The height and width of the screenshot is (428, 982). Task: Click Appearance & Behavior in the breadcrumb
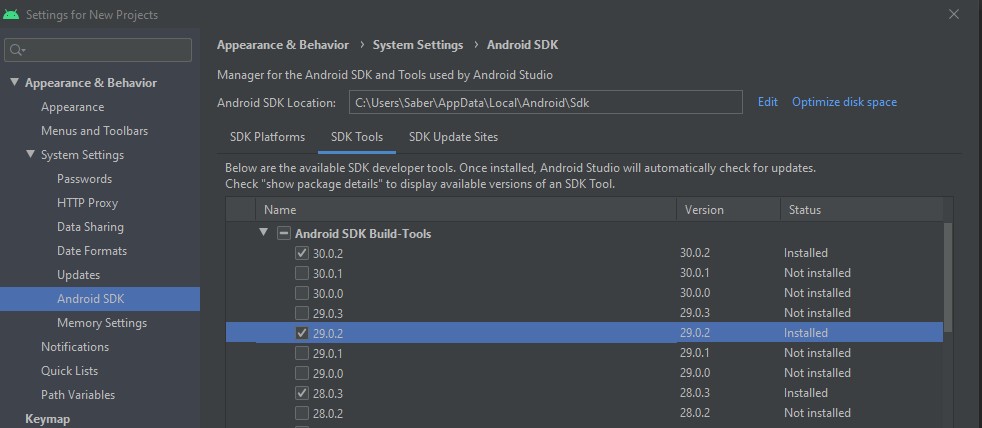(x=282, y=45)
